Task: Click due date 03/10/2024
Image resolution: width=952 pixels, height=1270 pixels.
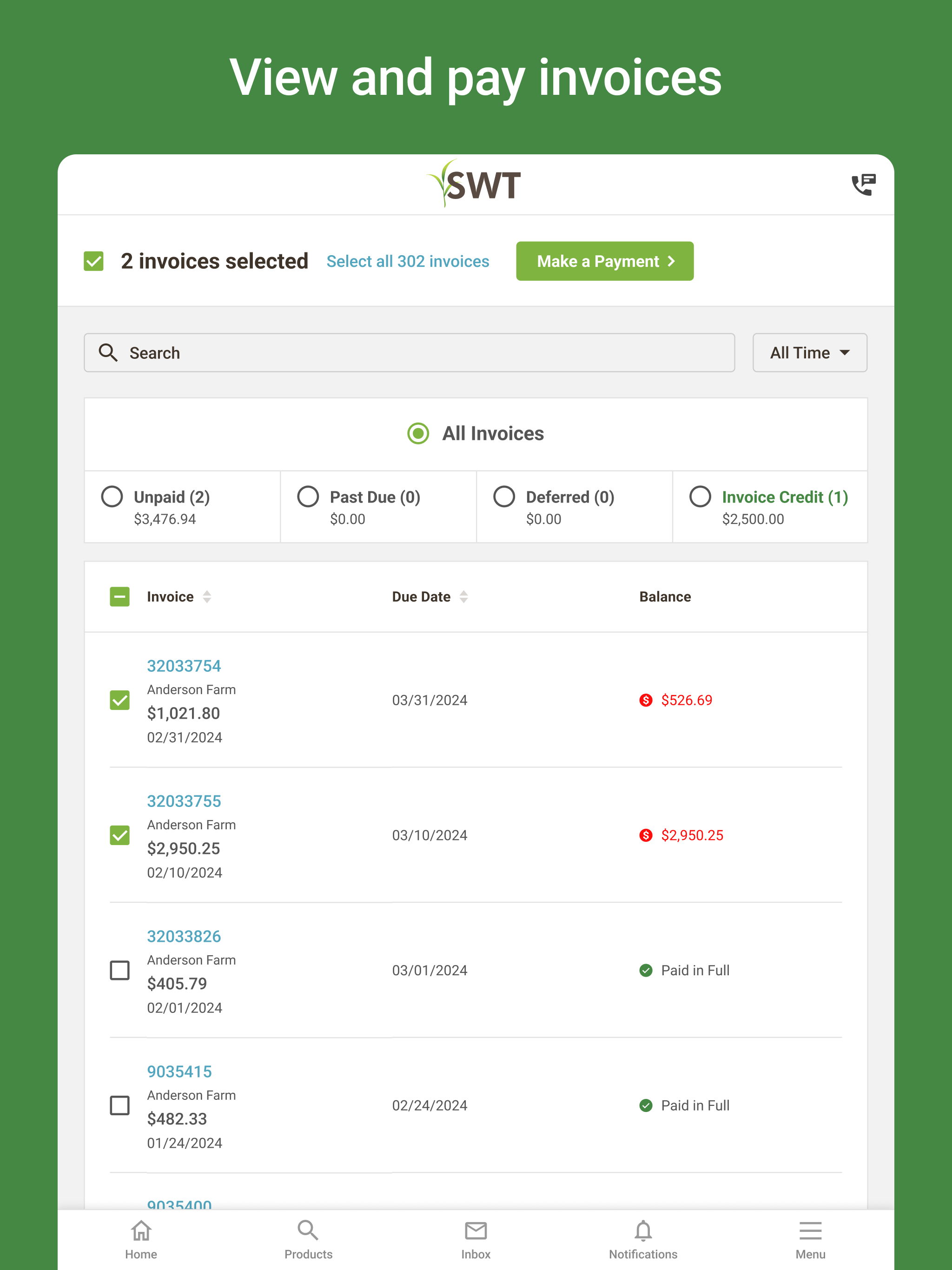Action: (x=430, y=835)
